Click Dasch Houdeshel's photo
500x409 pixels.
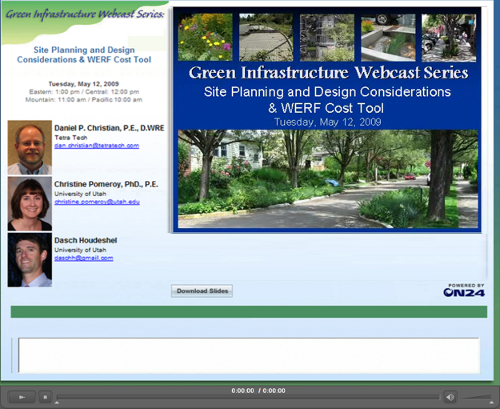30,260
